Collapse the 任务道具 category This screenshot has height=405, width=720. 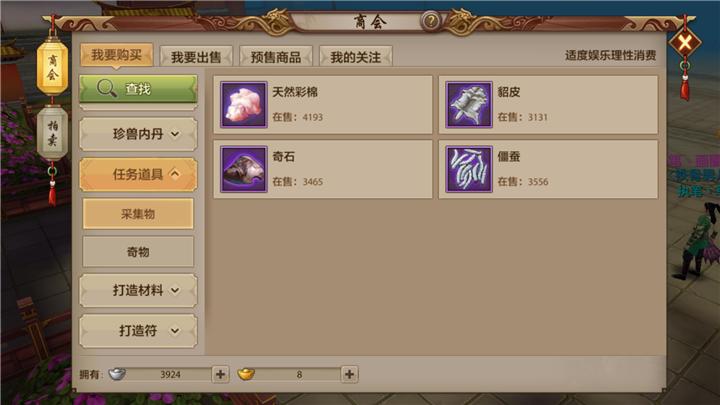click(x=138, y=174)
